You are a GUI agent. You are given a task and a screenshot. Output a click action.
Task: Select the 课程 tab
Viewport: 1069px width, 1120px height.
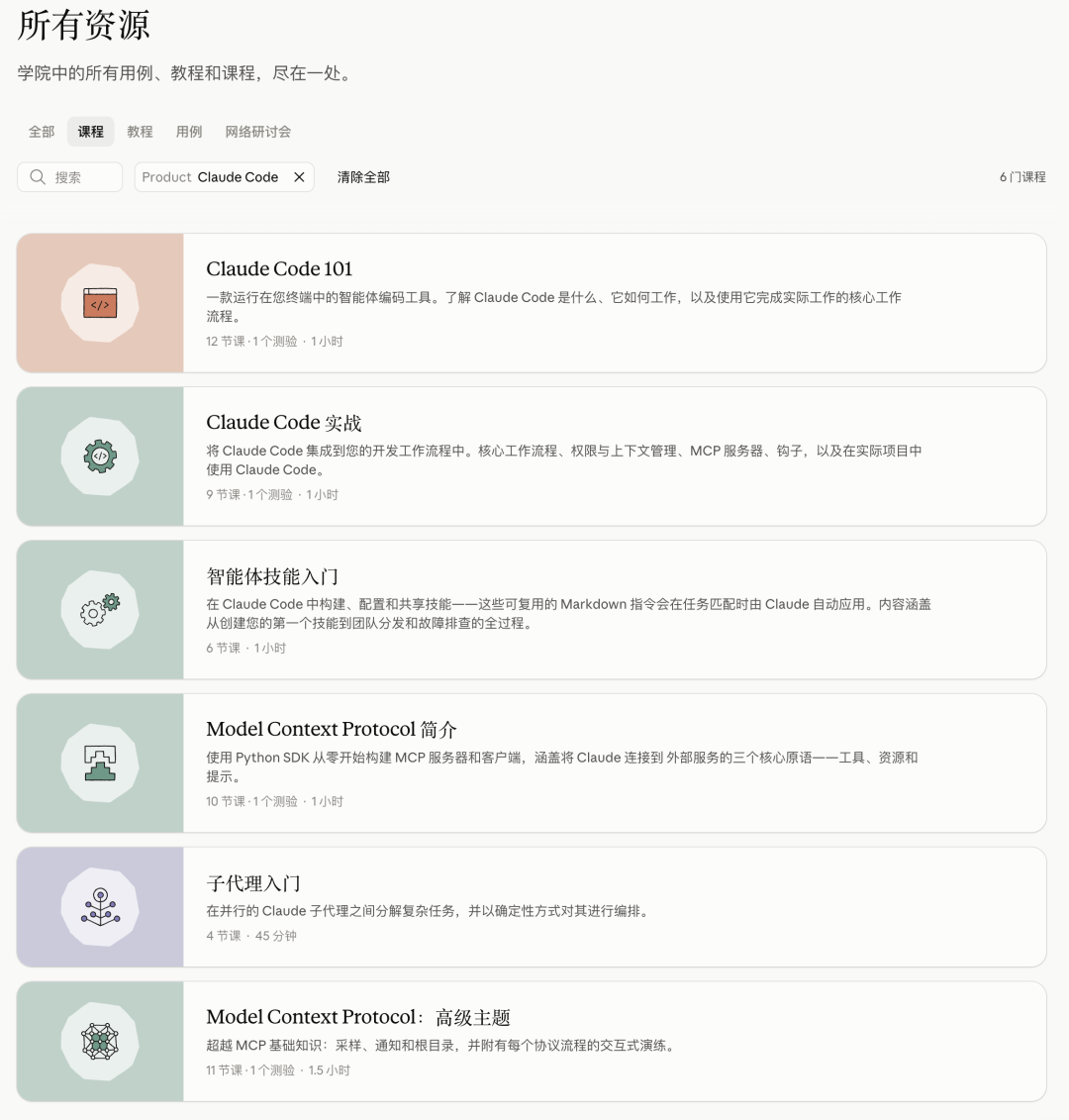tap(91, 132)
